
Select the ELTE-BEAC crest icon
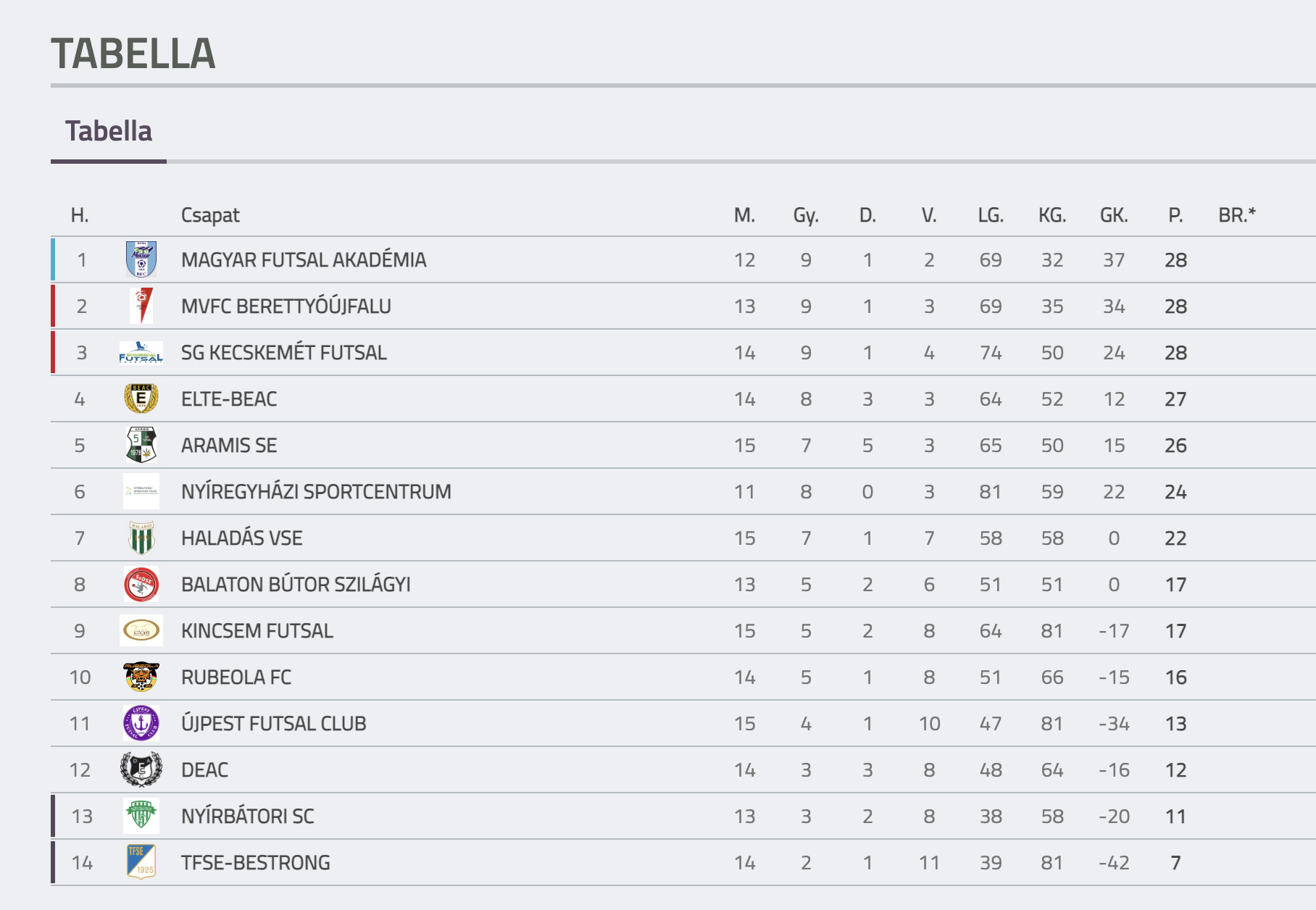(x=141, y=398)
